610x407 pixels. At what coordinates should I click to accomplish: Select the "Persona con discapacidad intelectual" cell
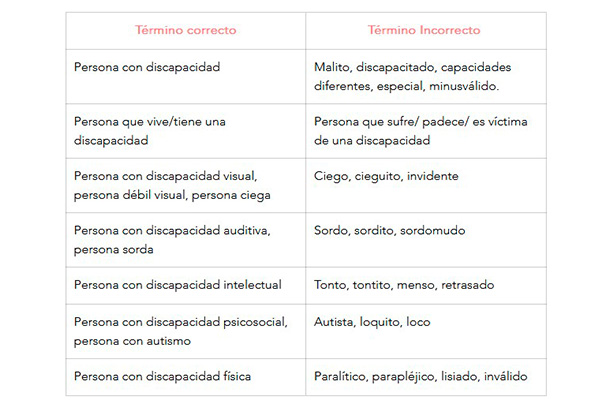(178, 285)
